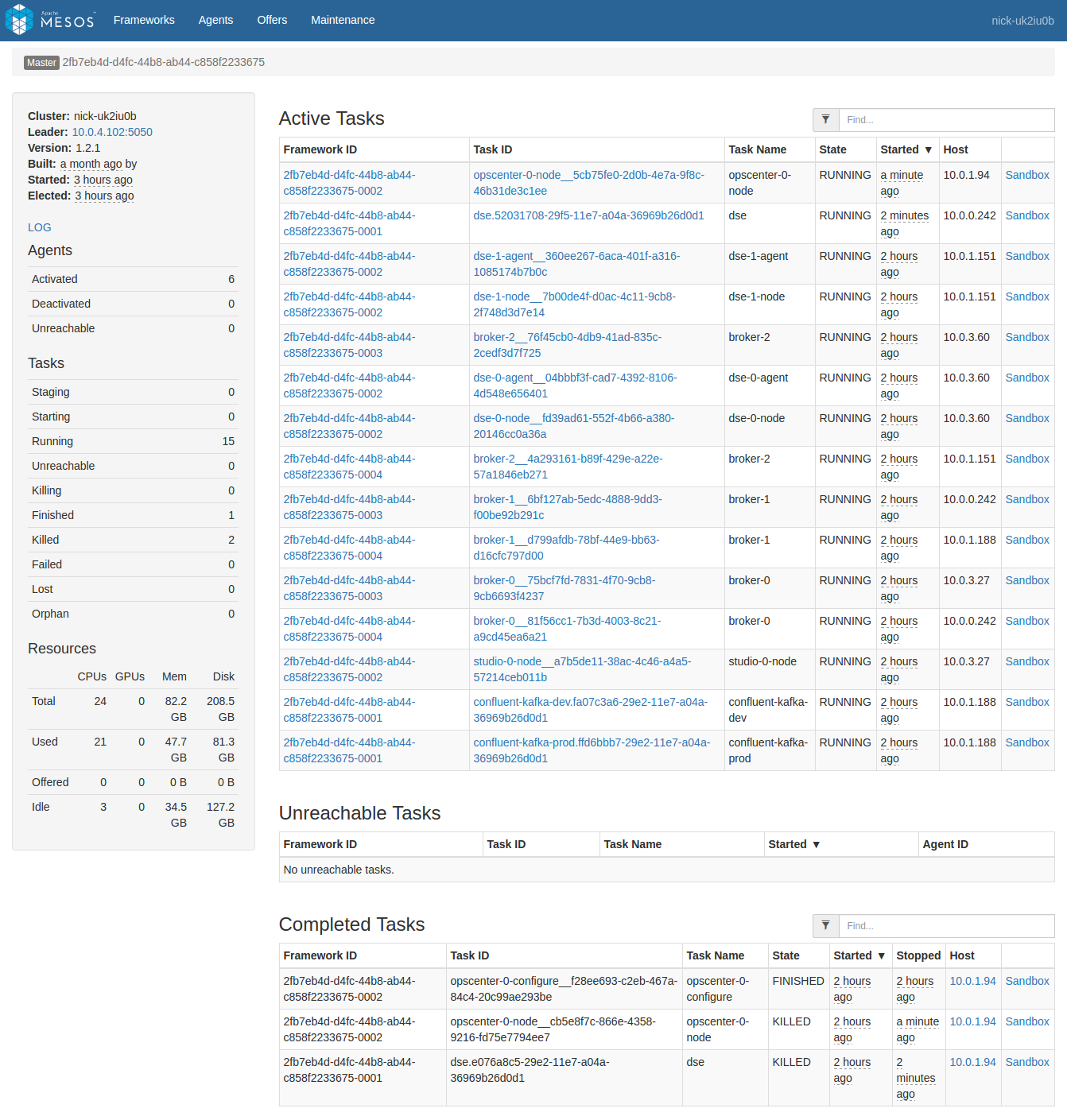This screenshot has height=1120, width=1067.
Task: Open the confluent-kafka-prod task ID link
Action: click(592, 750)
